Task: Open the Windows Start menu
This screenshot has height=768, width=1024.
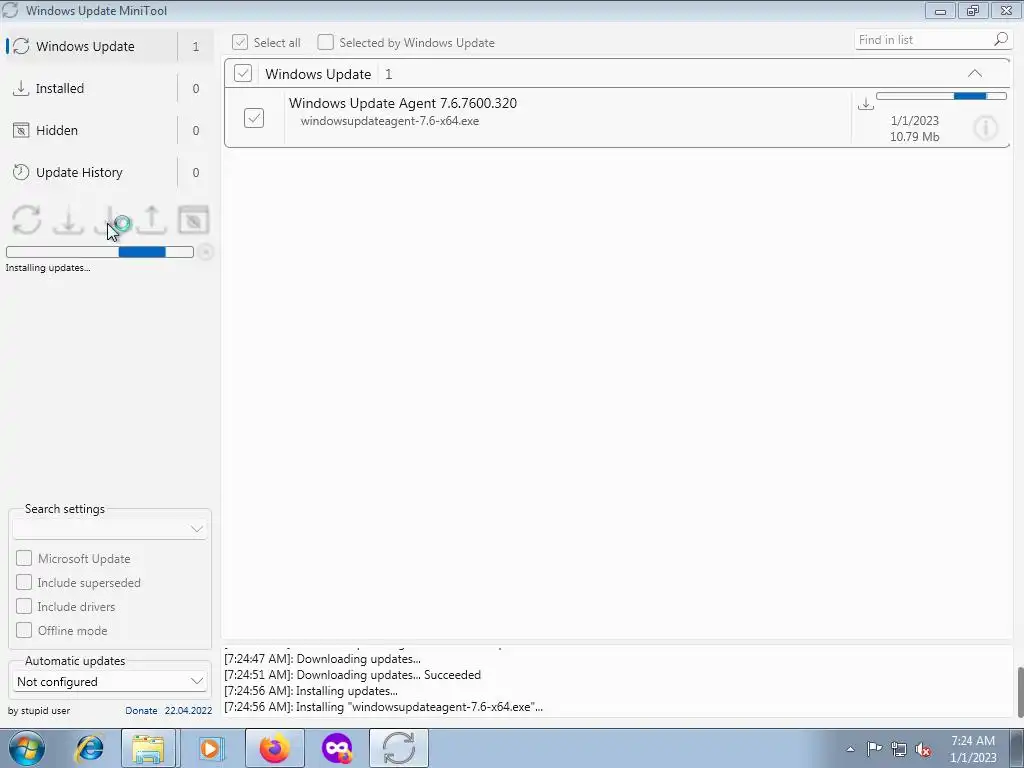Action: click(x=26, y=748)
